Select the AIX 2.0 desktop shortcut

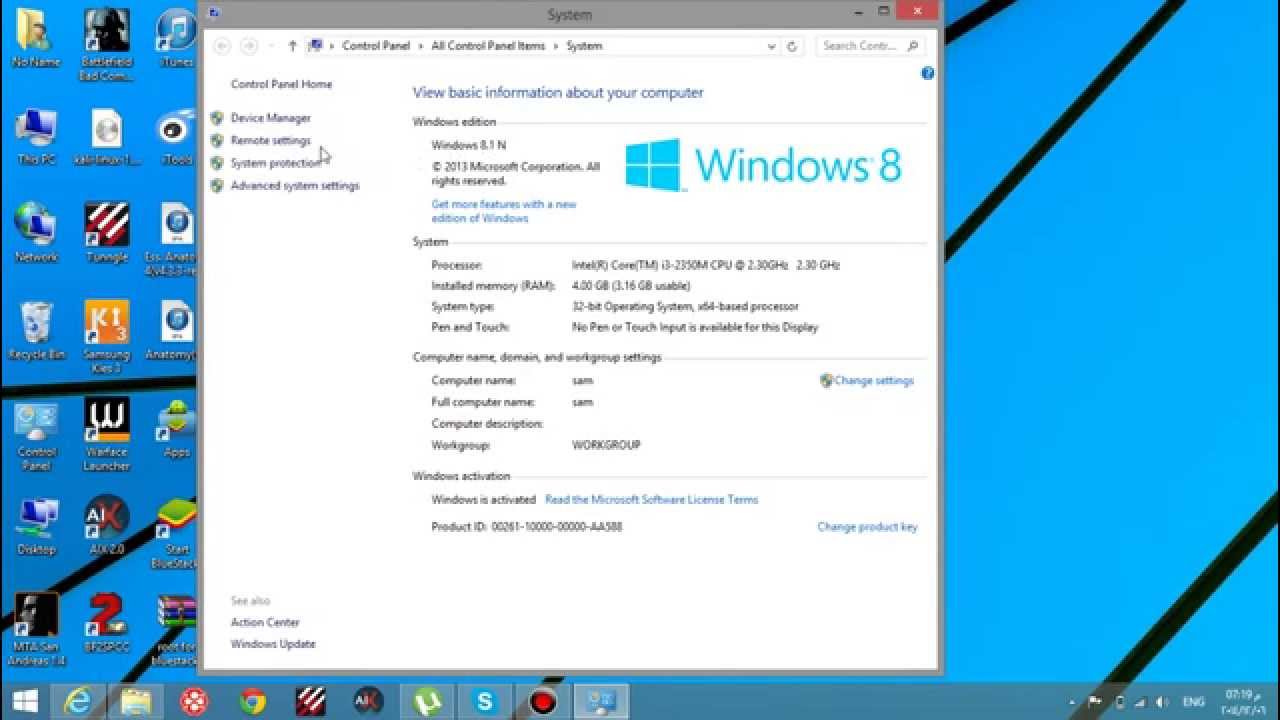[x=107, y=526]
